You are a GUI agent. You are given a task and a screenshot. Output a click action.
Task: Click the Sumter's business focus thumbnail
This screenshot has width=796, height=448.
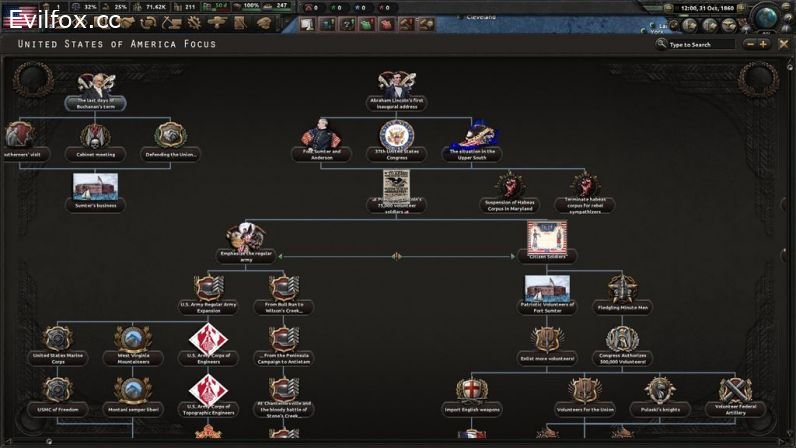(x=95, y=188)
